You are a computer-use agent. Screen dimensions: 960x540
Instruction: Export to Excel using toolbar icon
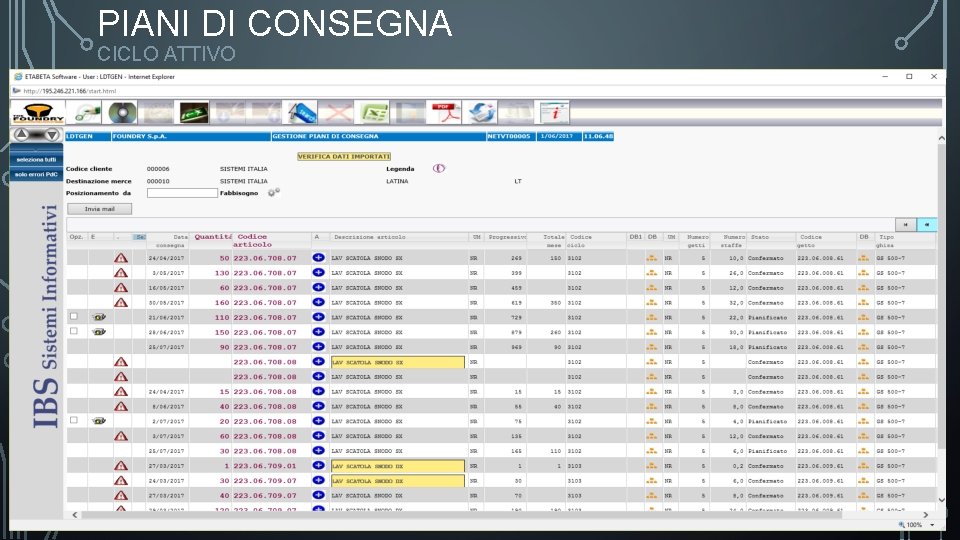point(373,113)
